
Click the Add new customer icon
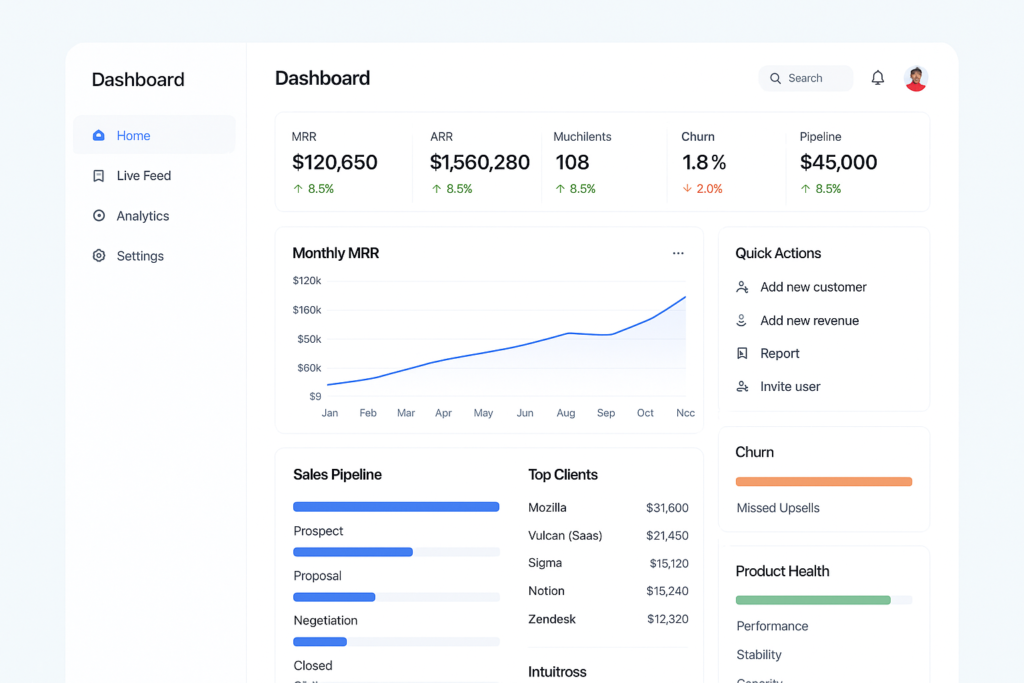(742, 287)
